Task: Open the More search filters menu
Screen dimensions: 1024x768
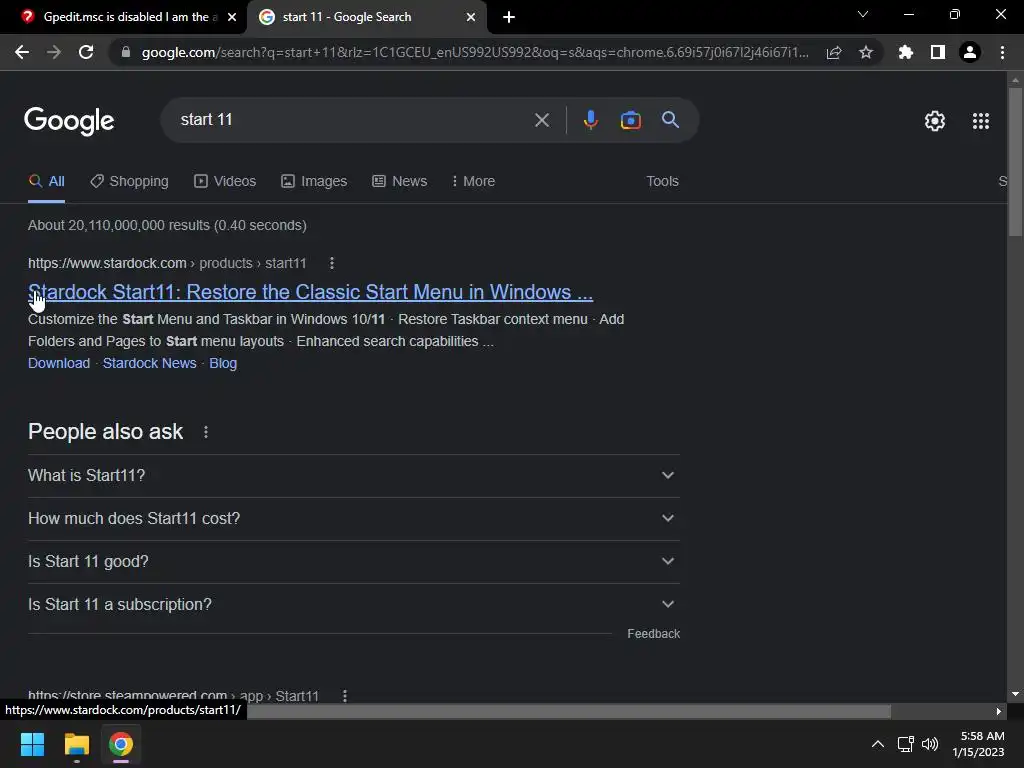Action: [x=473, y=181]
